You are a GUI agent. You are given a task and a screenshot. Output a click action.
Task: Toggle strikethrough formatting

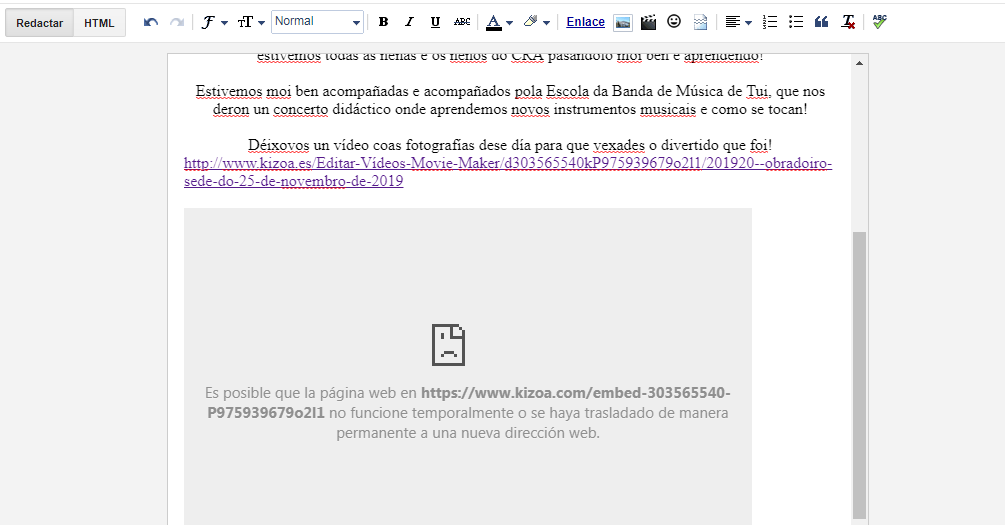pos(461,22)
